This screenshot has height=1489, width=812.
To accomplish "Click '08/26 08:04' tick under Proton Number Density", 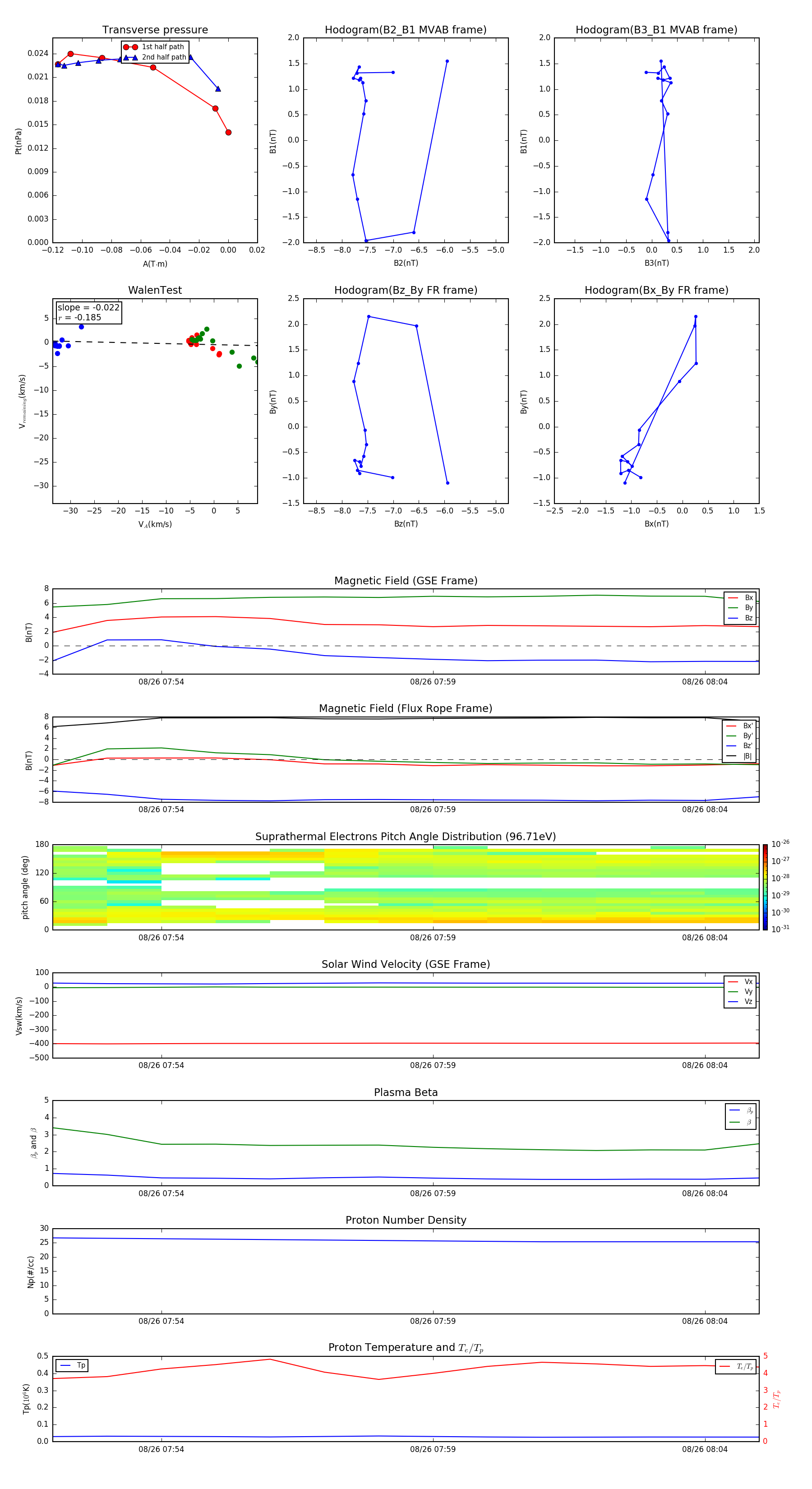I will coord(705,1321).
